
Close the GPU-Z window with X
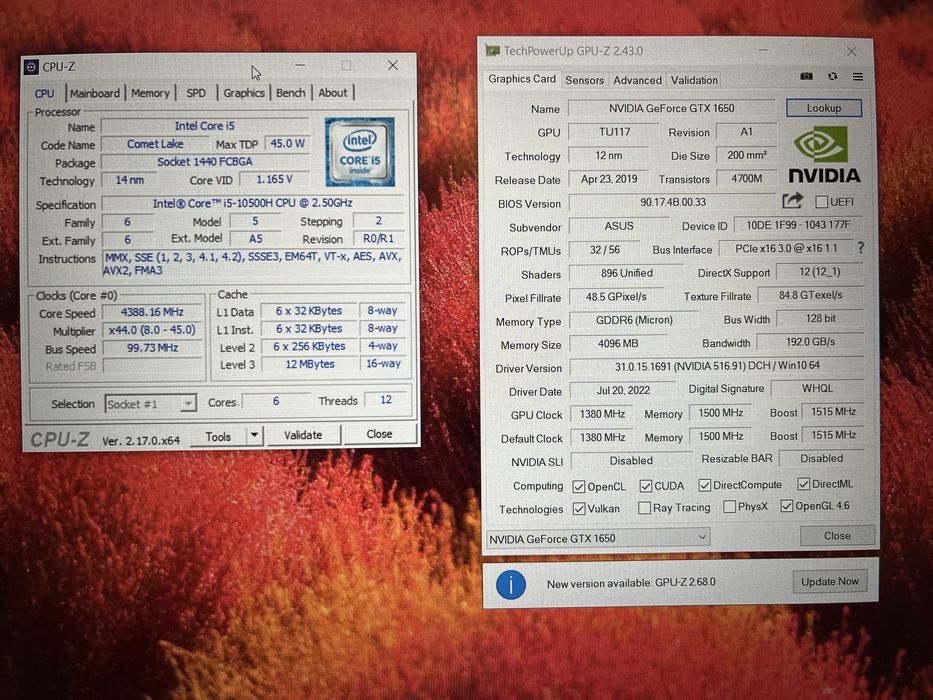point(851,52)
